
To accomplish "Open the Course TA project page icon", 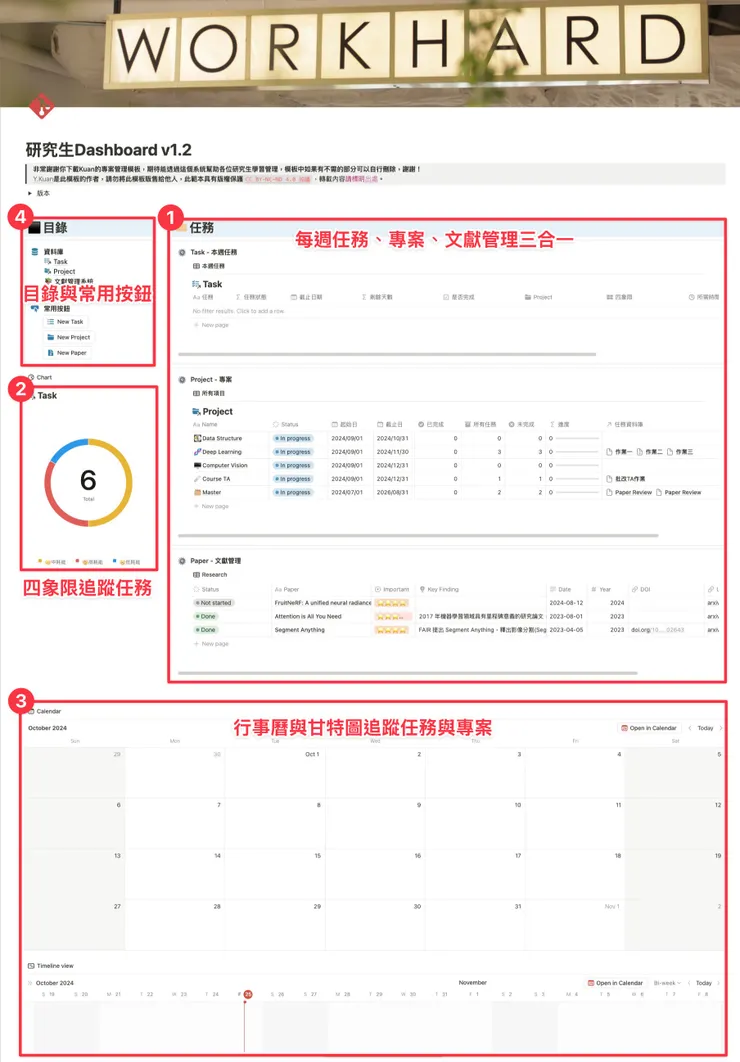I will 197,480.
